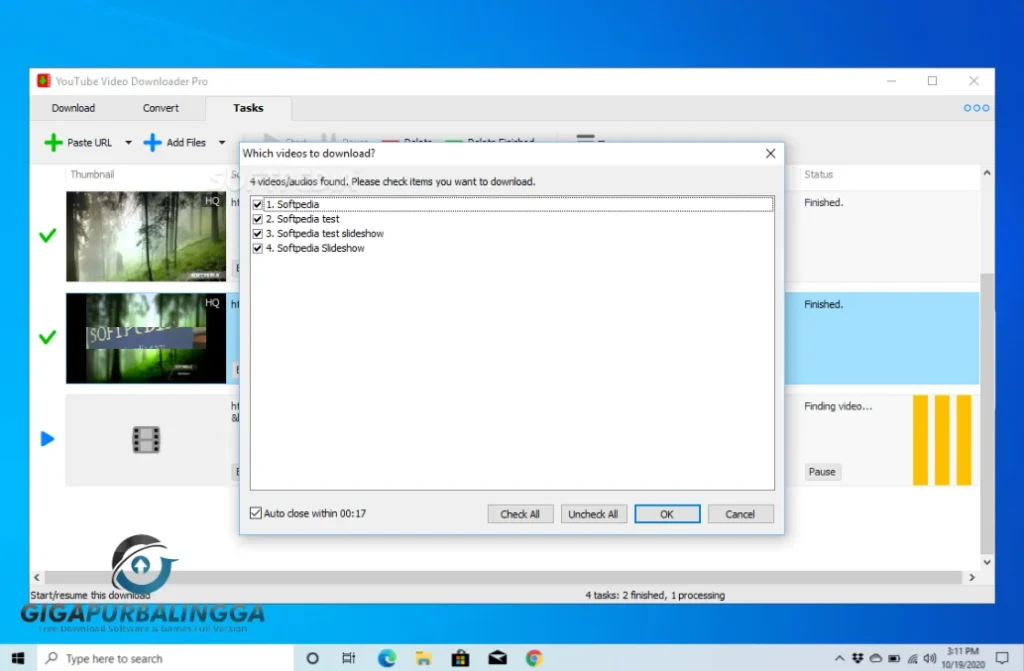Open the Paste URL dropdown arrow
1024x671 pixels.
(129, 142)
